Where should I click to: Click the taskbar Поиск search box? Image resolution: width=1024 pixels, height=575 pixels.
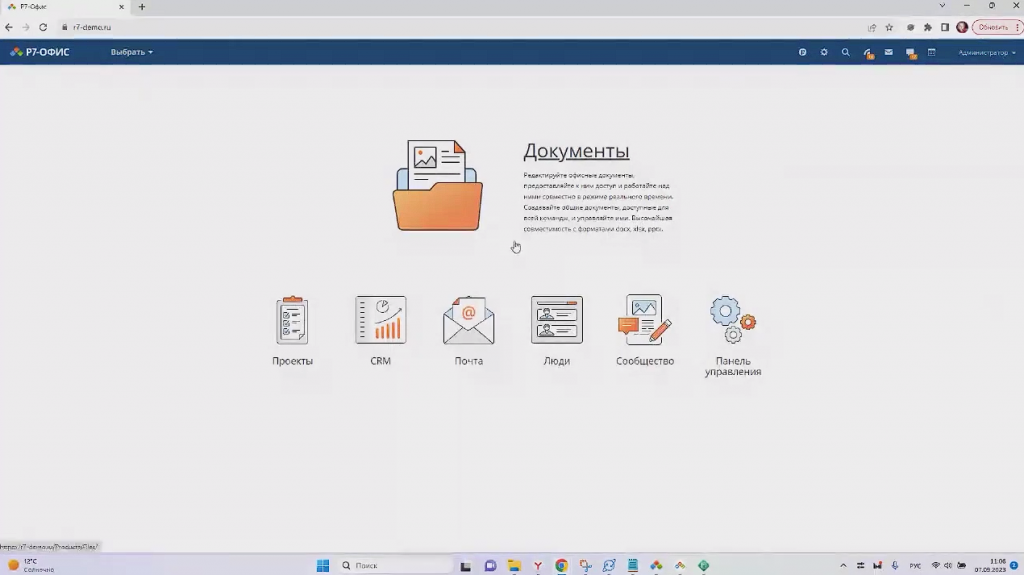tap(396, 565)
